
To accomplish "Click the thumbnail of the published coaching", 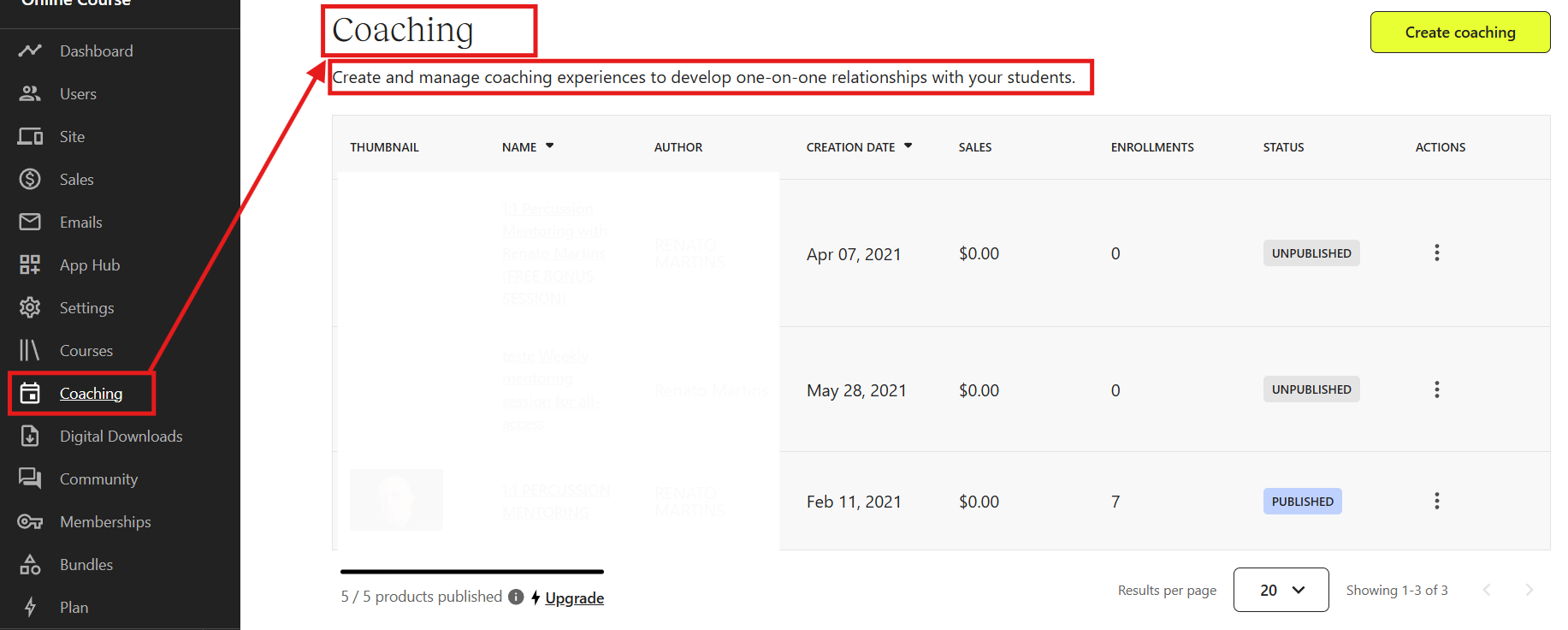I will [396, 500].
